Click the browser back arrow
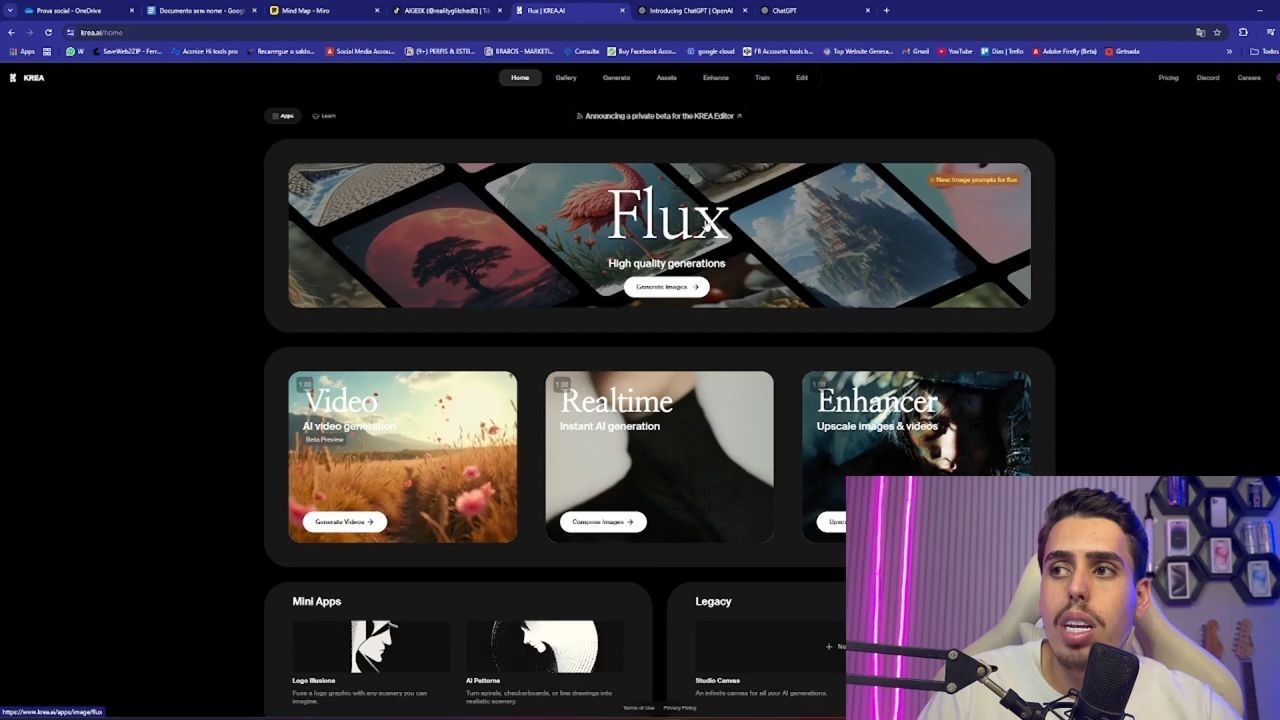 click(x=11, y=32)
